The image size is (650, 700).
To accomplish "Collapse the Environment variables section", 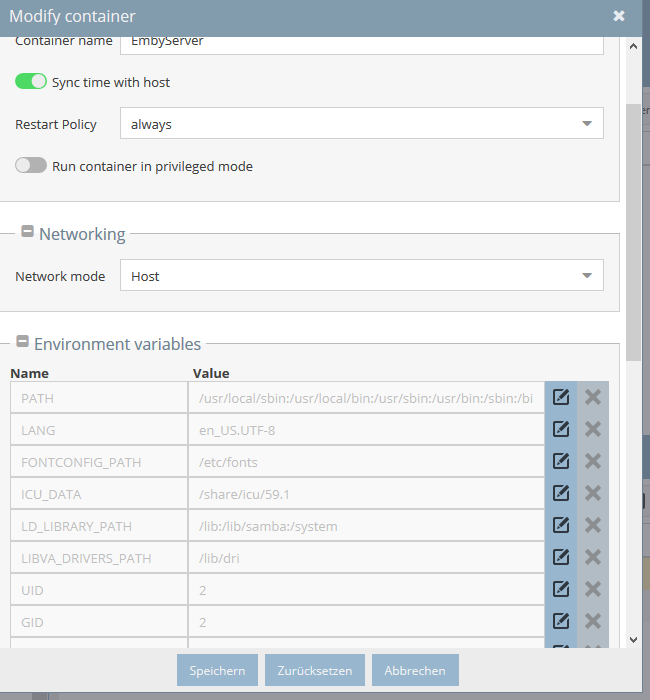I will click(x=22, y=342).
